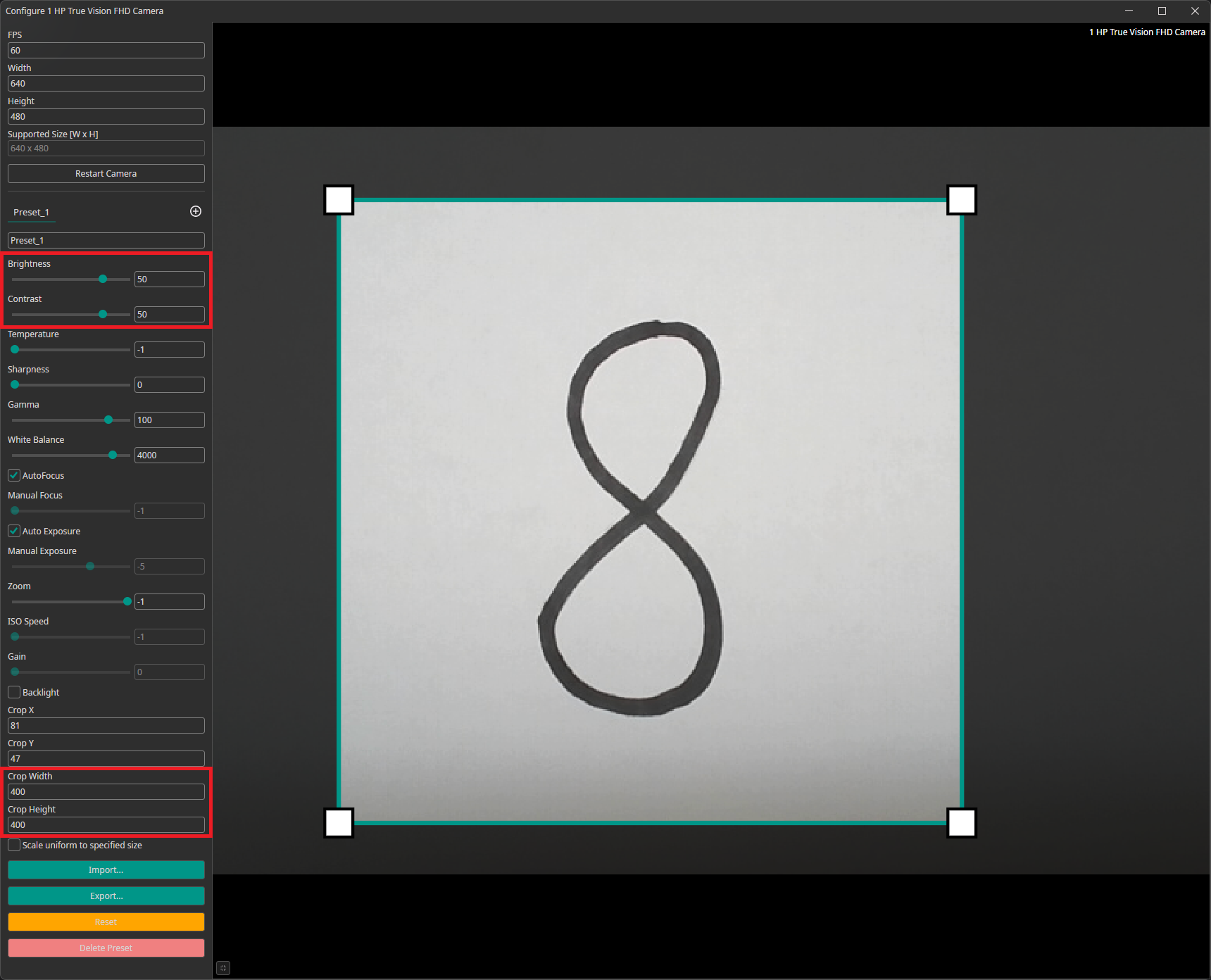
Task: Click the top-left crop corner handle
Action: tap(339, 200)
